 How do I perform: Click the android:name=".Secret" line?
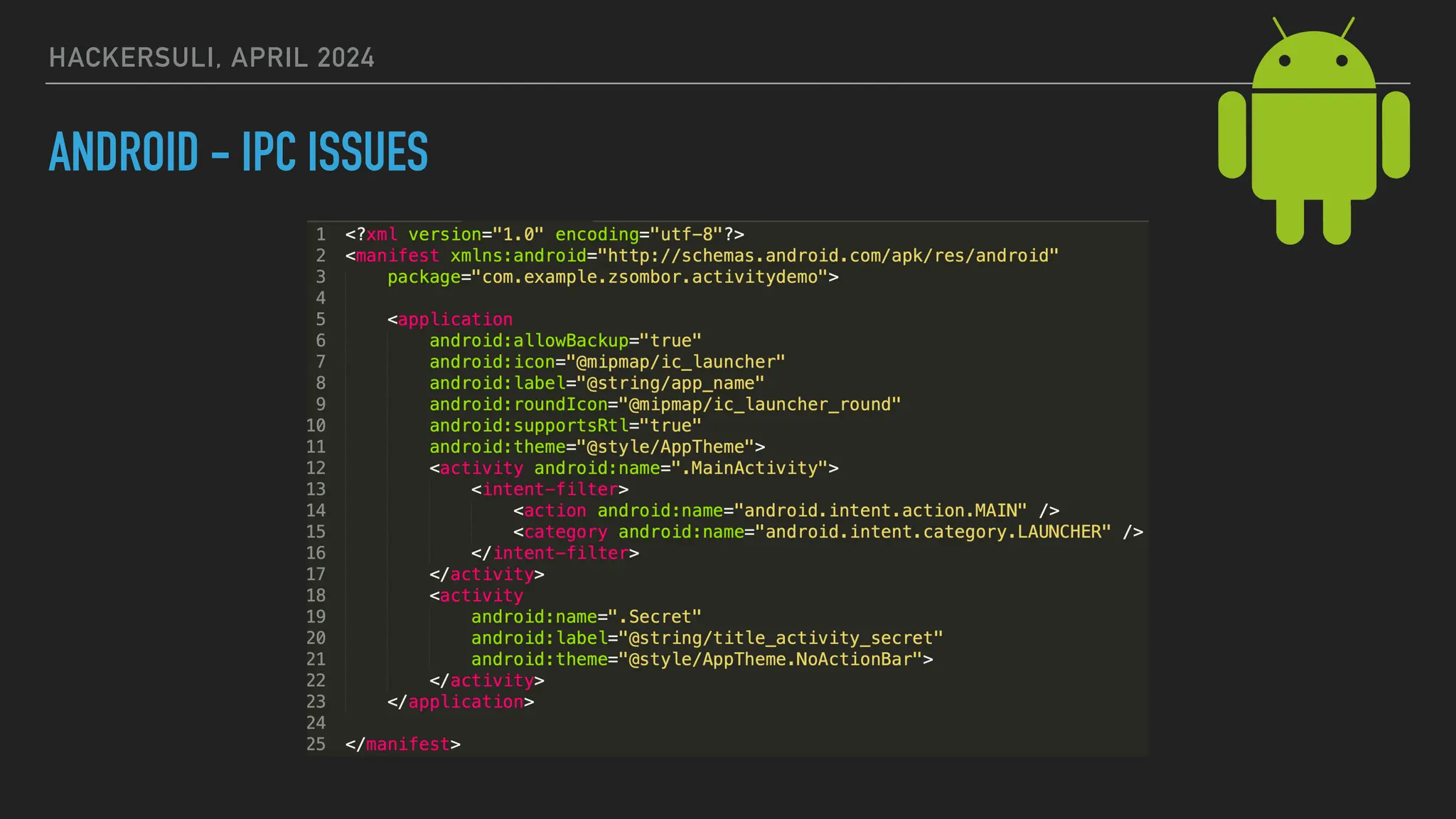(587, 617)
